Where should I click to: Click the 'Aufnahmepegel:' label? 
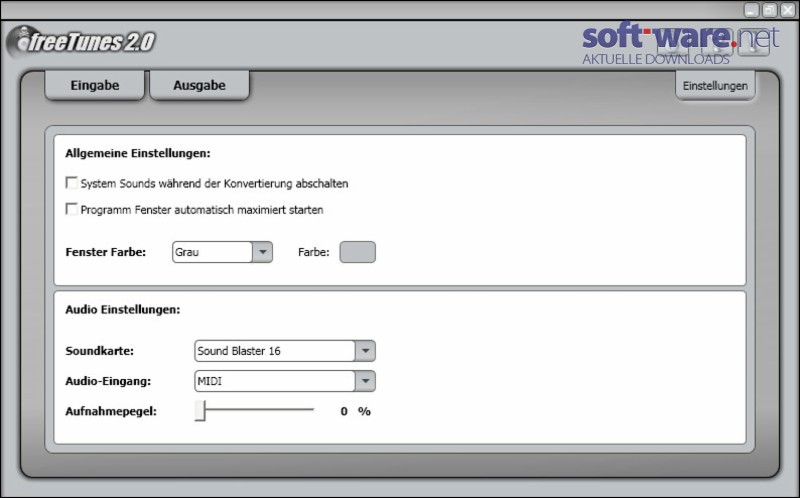[111, 411]
